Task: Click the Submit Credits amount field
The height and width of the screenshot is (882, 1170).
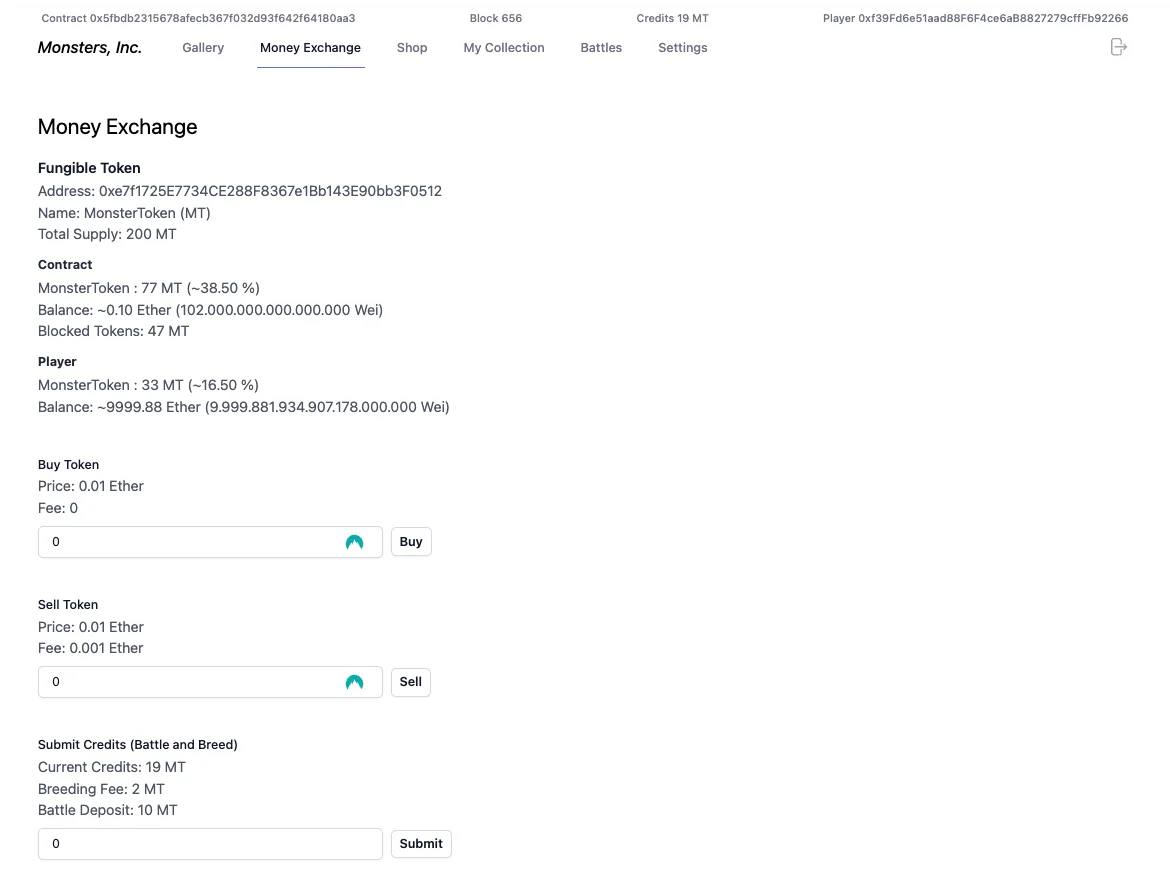Action: click(210, 844)
